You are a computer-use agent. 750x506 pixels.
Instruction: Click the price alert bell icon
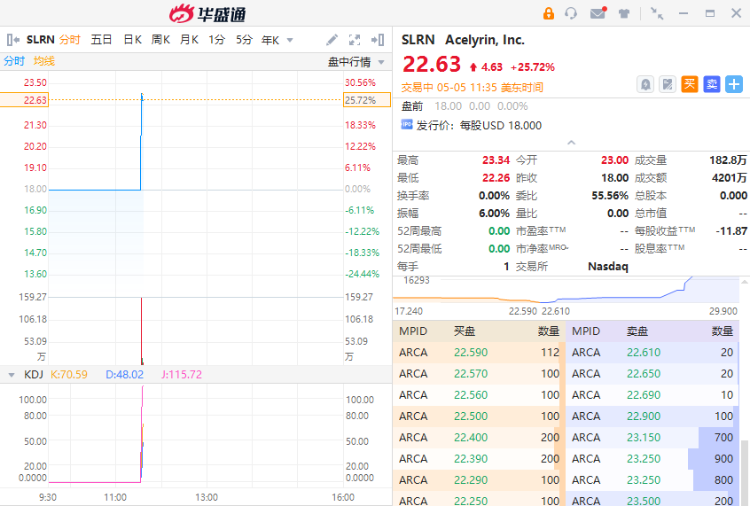[646, 84]
